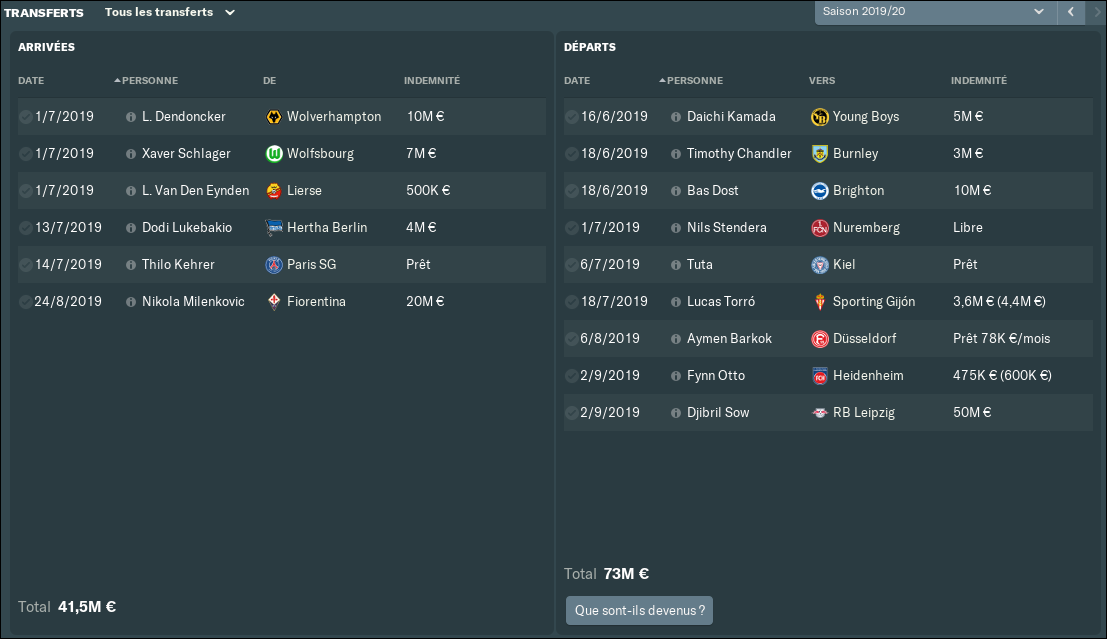Sort arrivals by DE column header
Screen dimensions: 1107x639
(270, 80)
